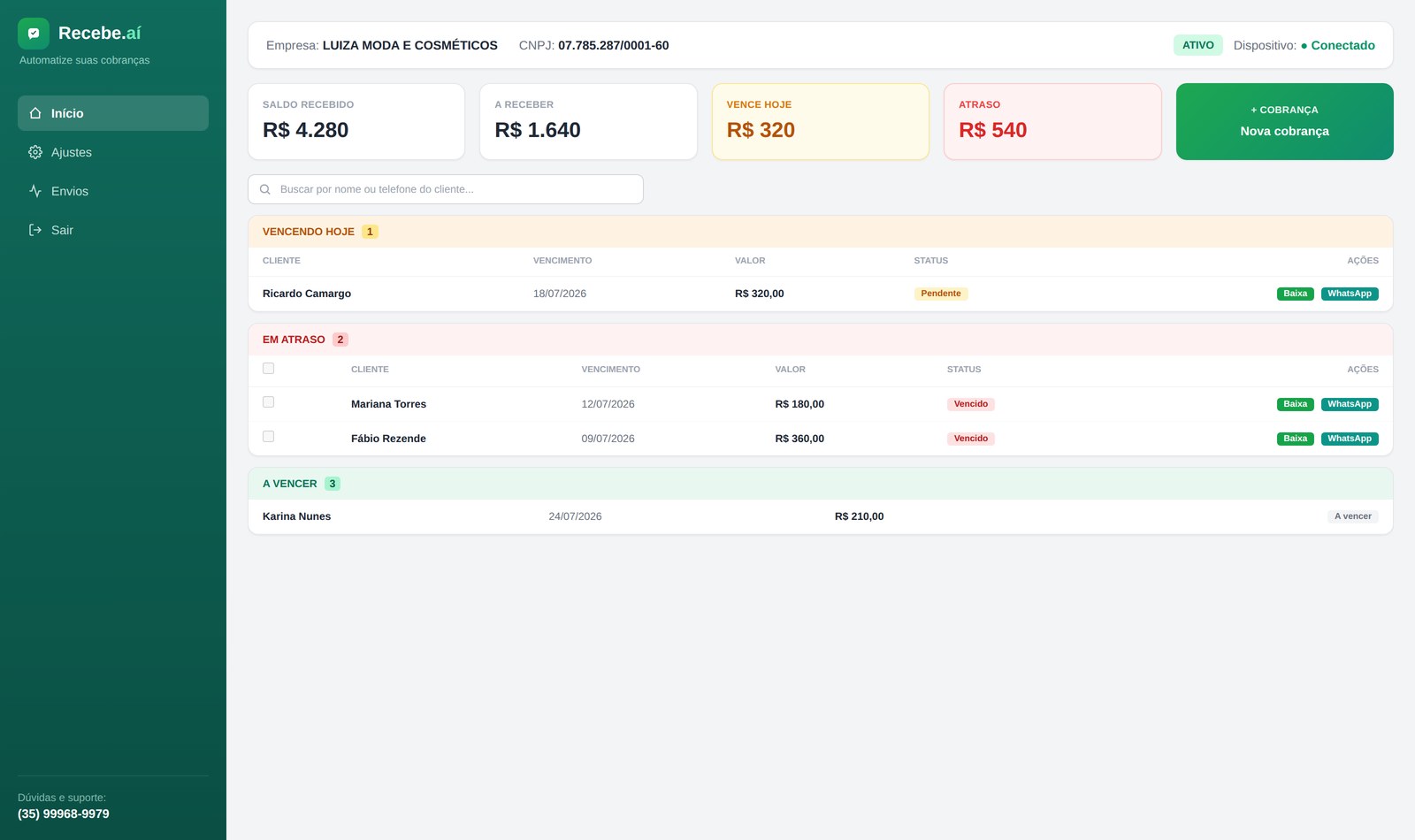Click the search magnifier icon
The width and height of the screenshot is (1415, 840).
[x=264, y=189]
